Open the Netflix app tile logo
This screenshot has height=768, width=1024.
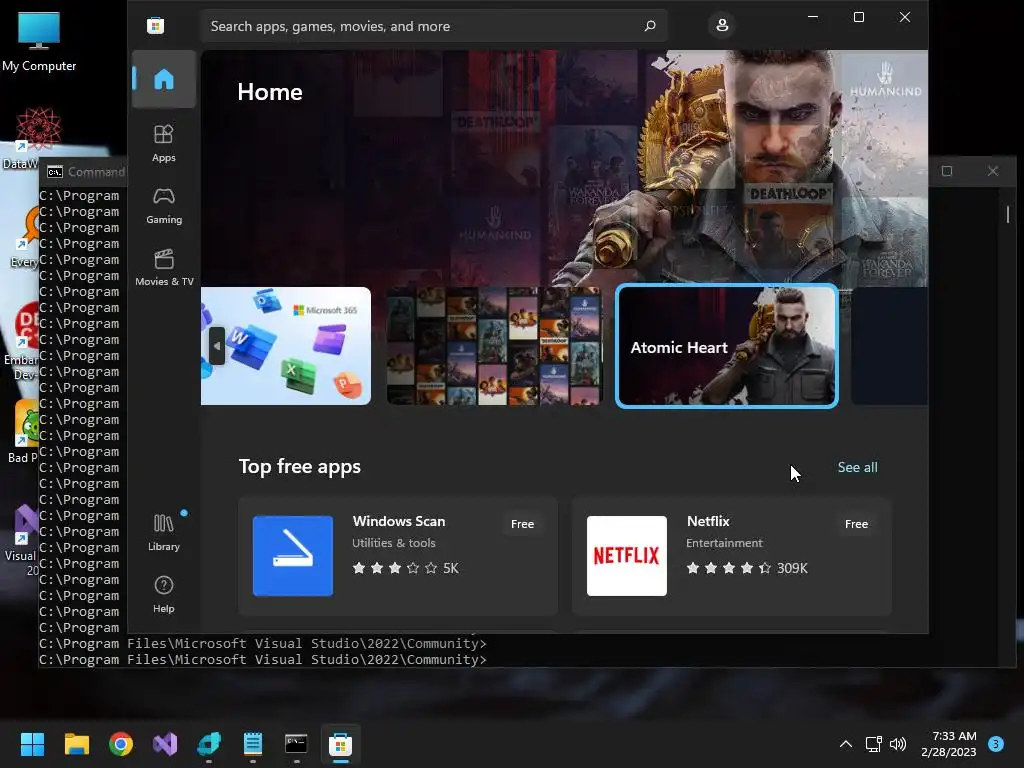pyautogui.click(x=627, y=556)
